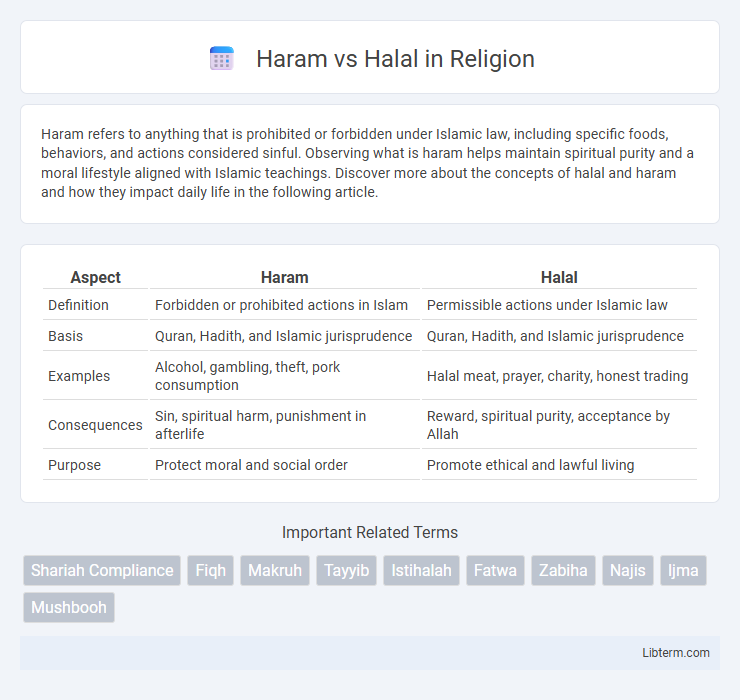Visit the Libterm.com footer link
This screenshot has height=700, width=740.
(x=676, y=652)
